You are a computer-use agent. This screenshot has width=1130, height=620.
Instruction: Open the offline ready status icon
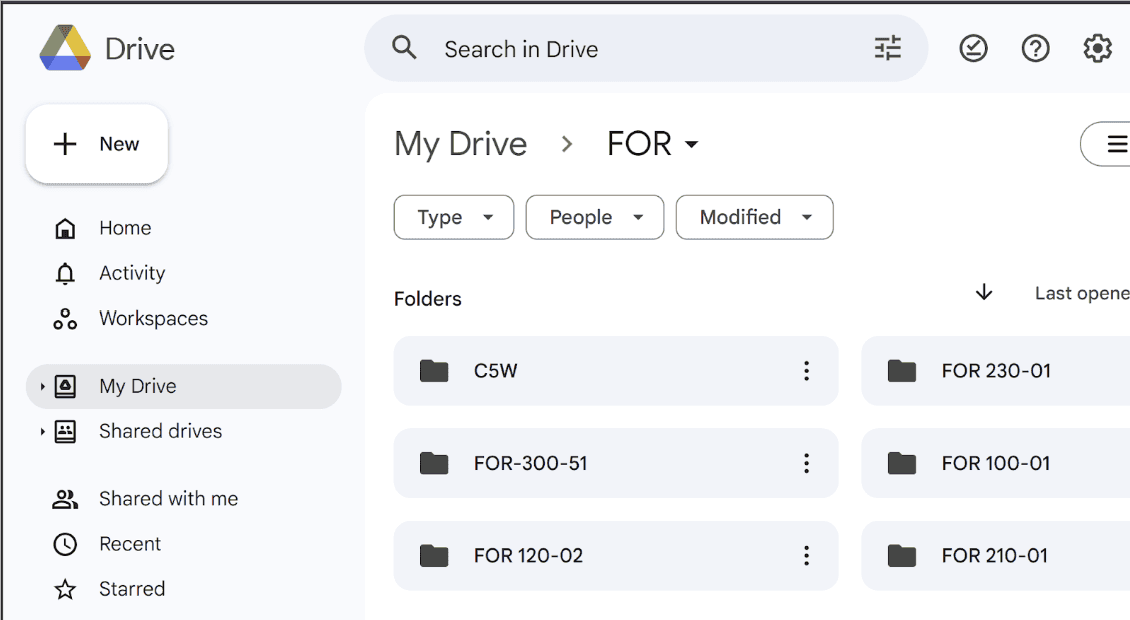coord(973,48)
